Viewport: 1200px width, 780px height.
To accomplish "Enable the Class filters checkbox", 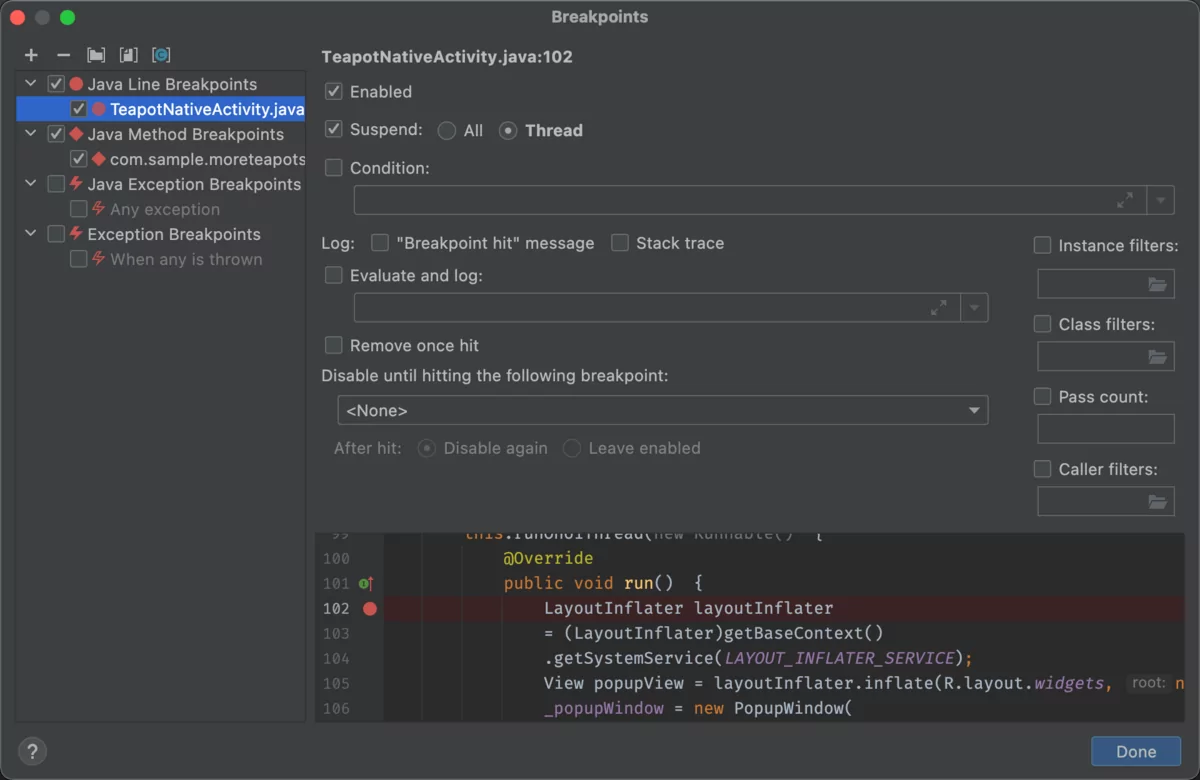I will point(1042,324).
